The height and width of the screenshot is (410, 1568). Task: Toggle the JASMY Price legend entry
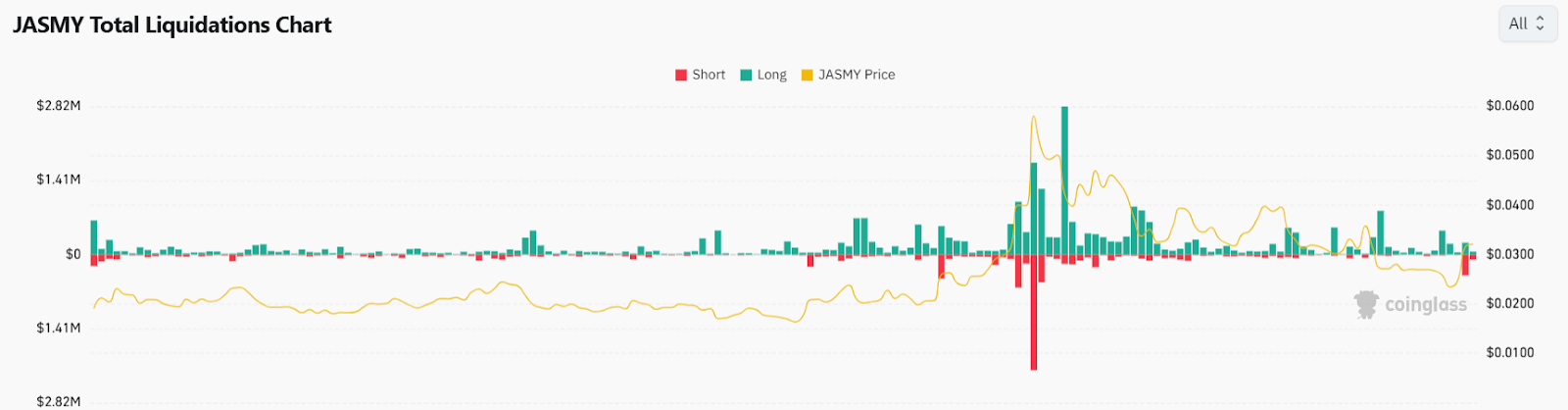pos(848,75)
